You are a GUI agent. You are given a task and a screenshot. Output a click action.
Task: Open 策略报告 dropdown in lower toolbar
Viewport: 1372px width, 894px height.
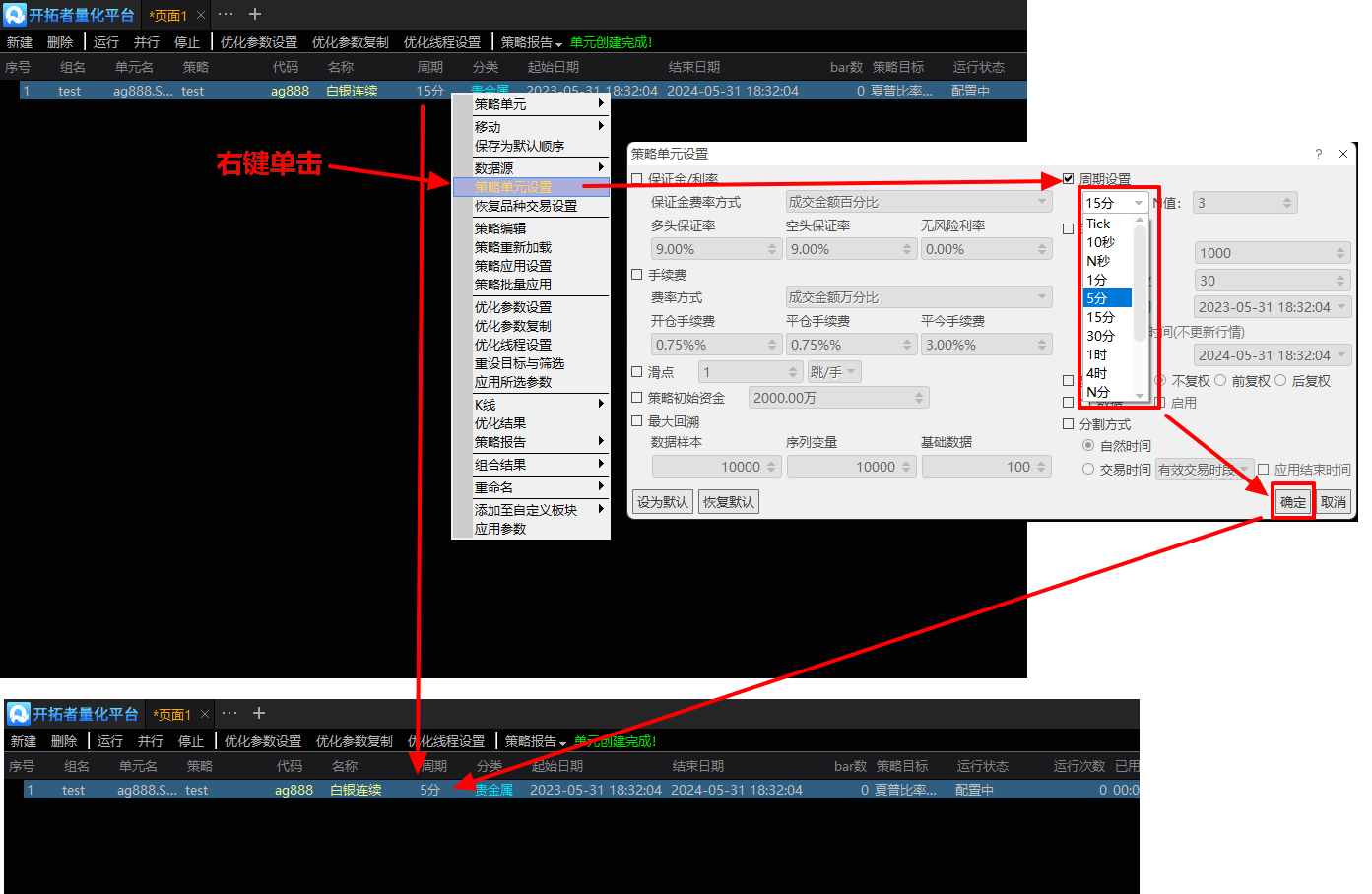(535, 741)
